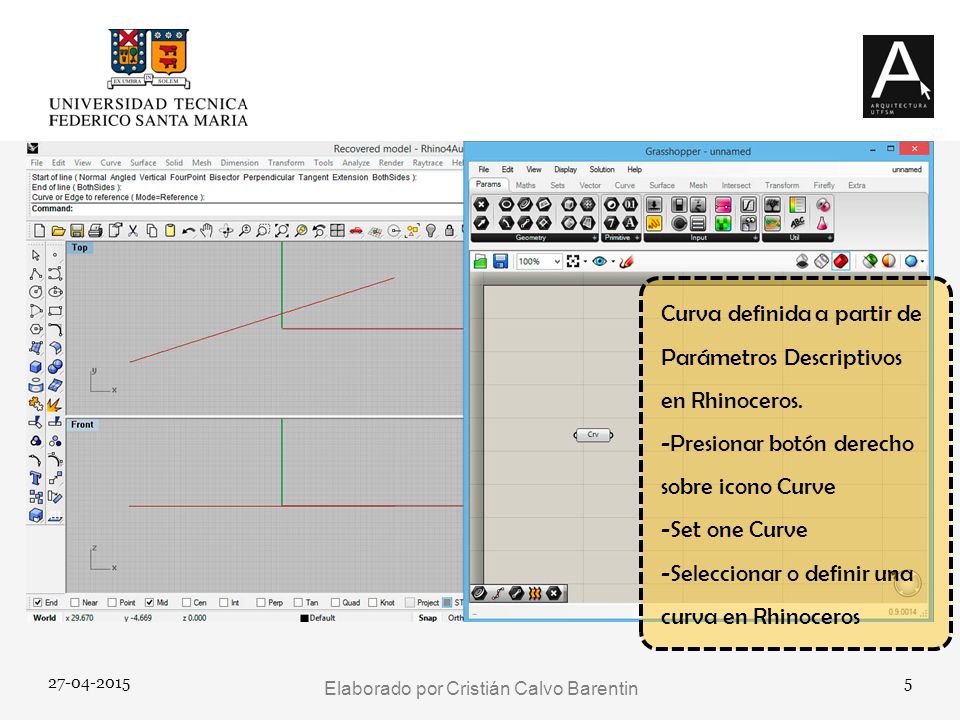Print the Rhino model via printer icon
This screenshot has height=720, width=960.
coord(96,231)
